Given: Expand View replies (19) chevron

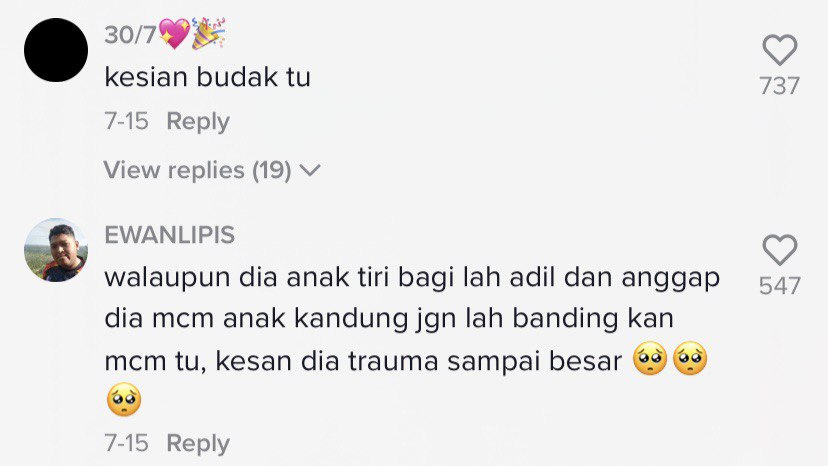Looking at the screenshot, I should click(310, 171).
